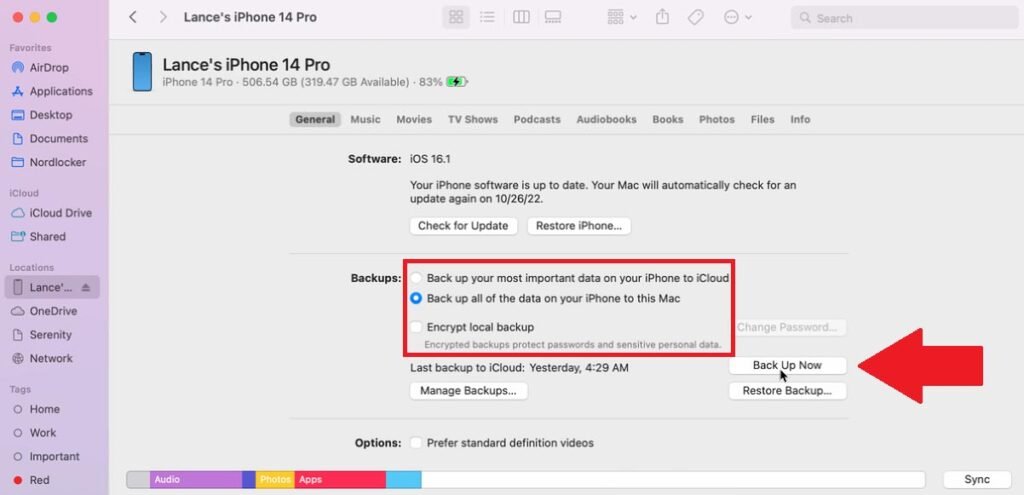The width and height of the screenshot is (1024, 495).
Task: Open the more actions ellipsis menu
Action: [x=738, y=18]
